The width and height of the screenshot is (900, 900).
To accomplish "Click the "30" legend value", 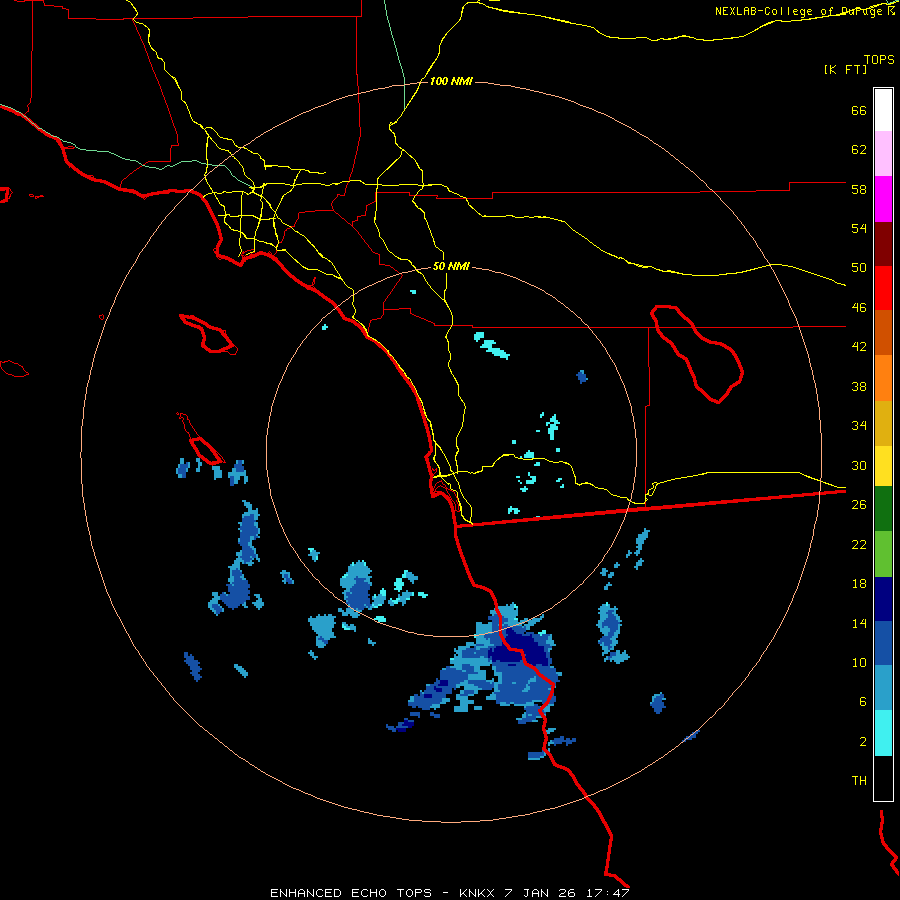I will coord(859,465).
